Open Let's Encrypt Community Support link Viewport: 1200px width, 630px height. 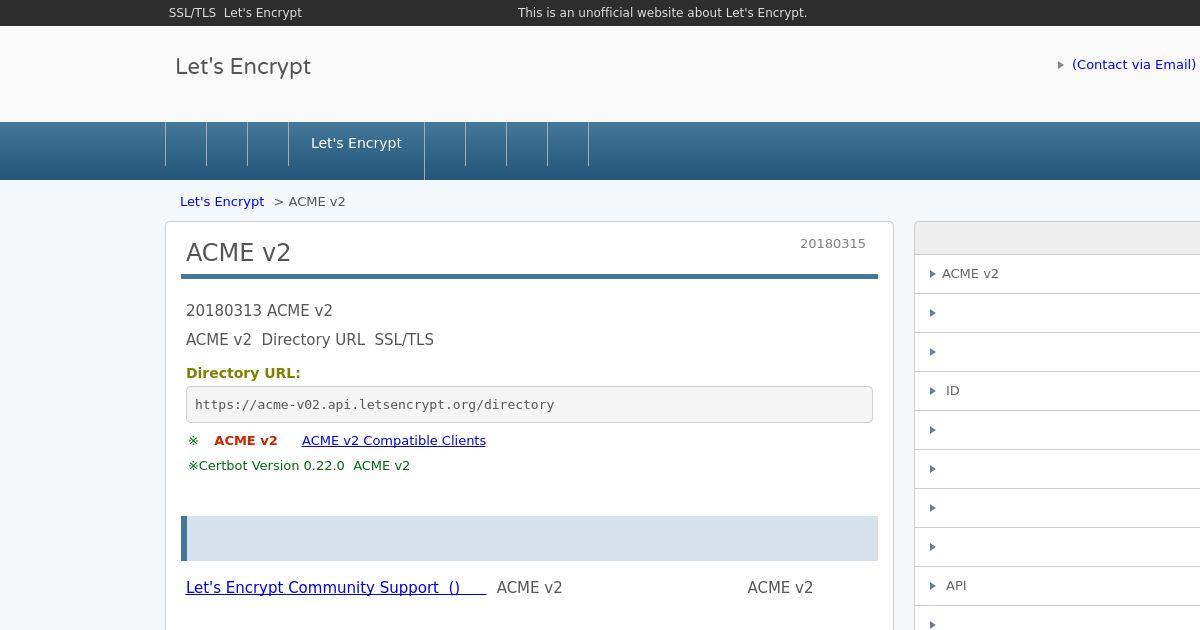[336, 587]
